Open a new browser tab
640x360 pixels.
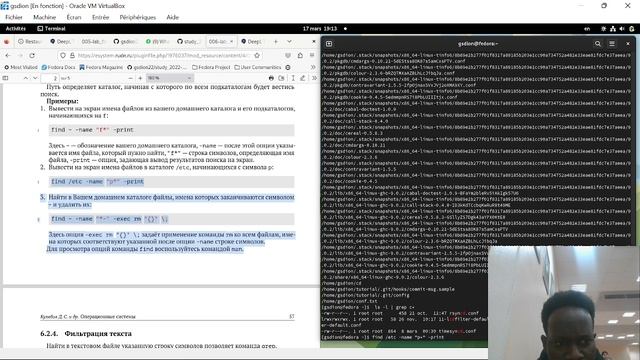click(x=276, y=42)
